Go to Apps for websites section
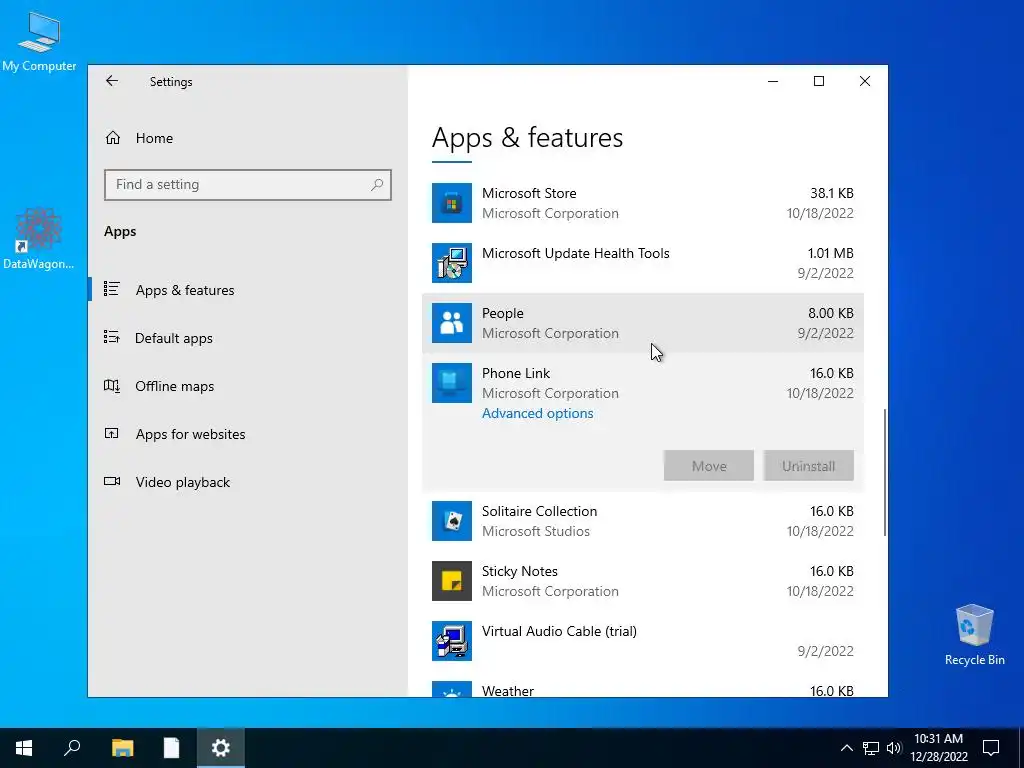Screen dimensions: 1024x768 [191, 434]
